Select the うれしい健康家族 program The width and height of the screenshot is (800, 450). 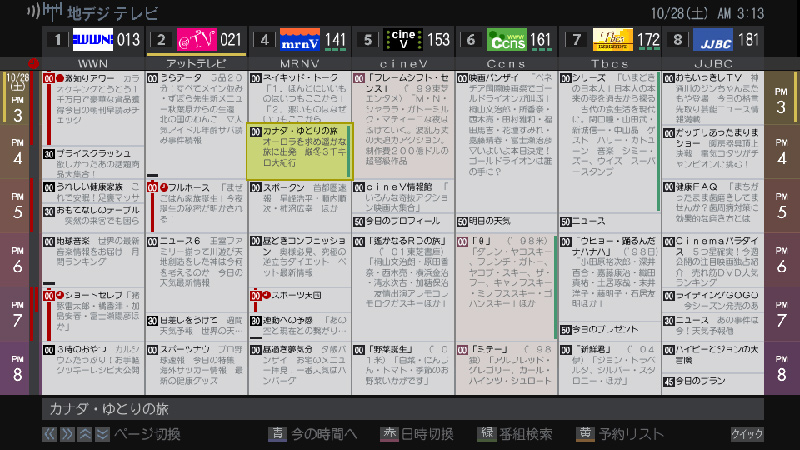pyautogui.click(x=93, y=192)
